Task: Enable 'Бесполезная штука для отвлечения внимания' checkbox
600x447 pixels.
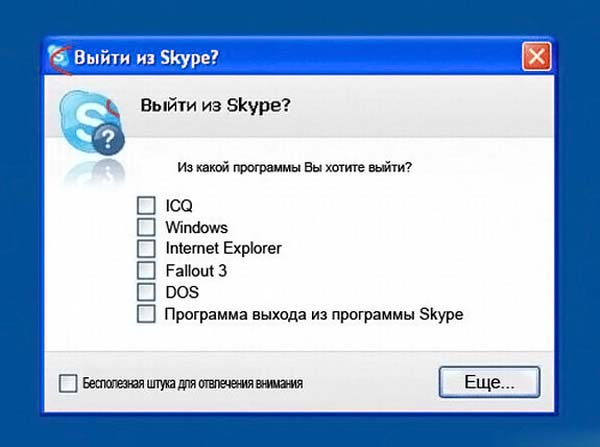Action: (x=68, y=382)
